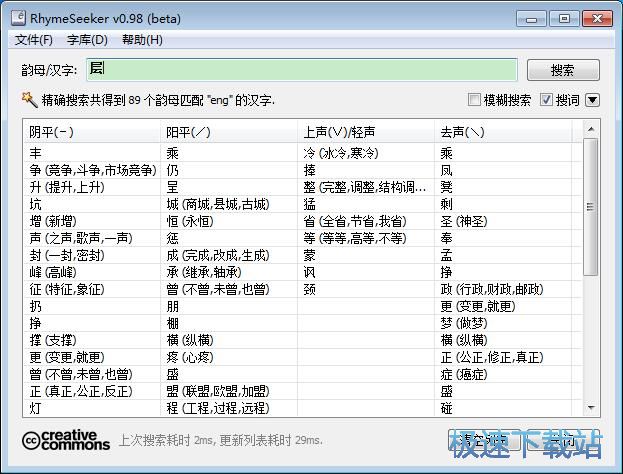Click the vertical scrollbar thumb

tap(591, 207)
